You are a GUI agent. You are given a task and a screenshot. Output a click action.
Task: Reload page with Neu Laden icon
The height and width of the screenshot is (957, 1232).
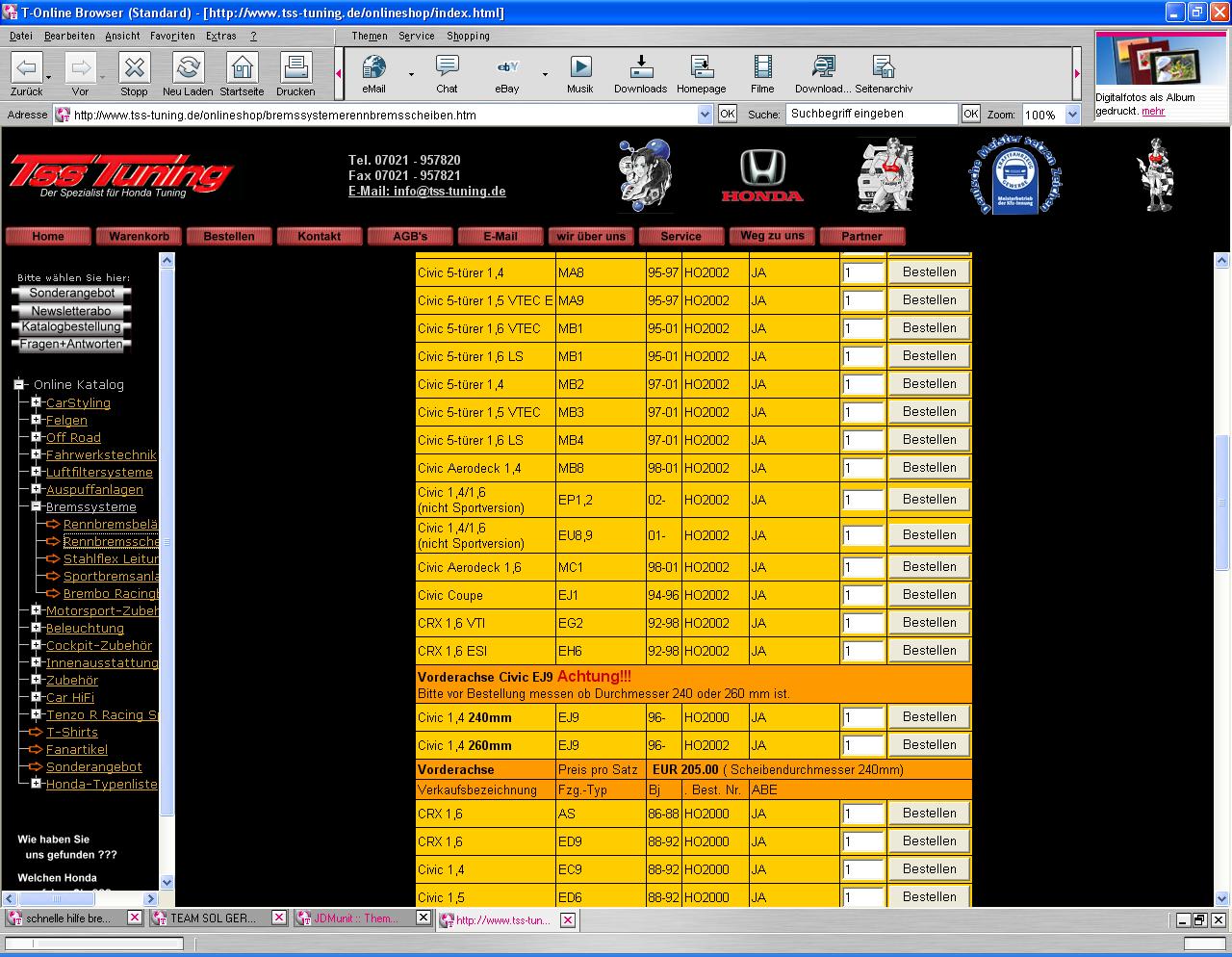point(188,67)
